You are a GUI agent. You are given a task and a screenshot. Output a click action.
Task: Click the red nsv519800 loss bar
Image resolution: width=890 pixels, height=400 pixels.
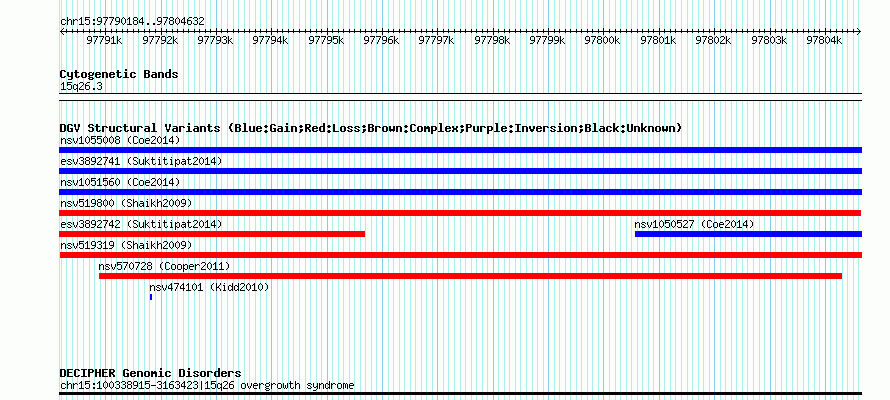460,213
